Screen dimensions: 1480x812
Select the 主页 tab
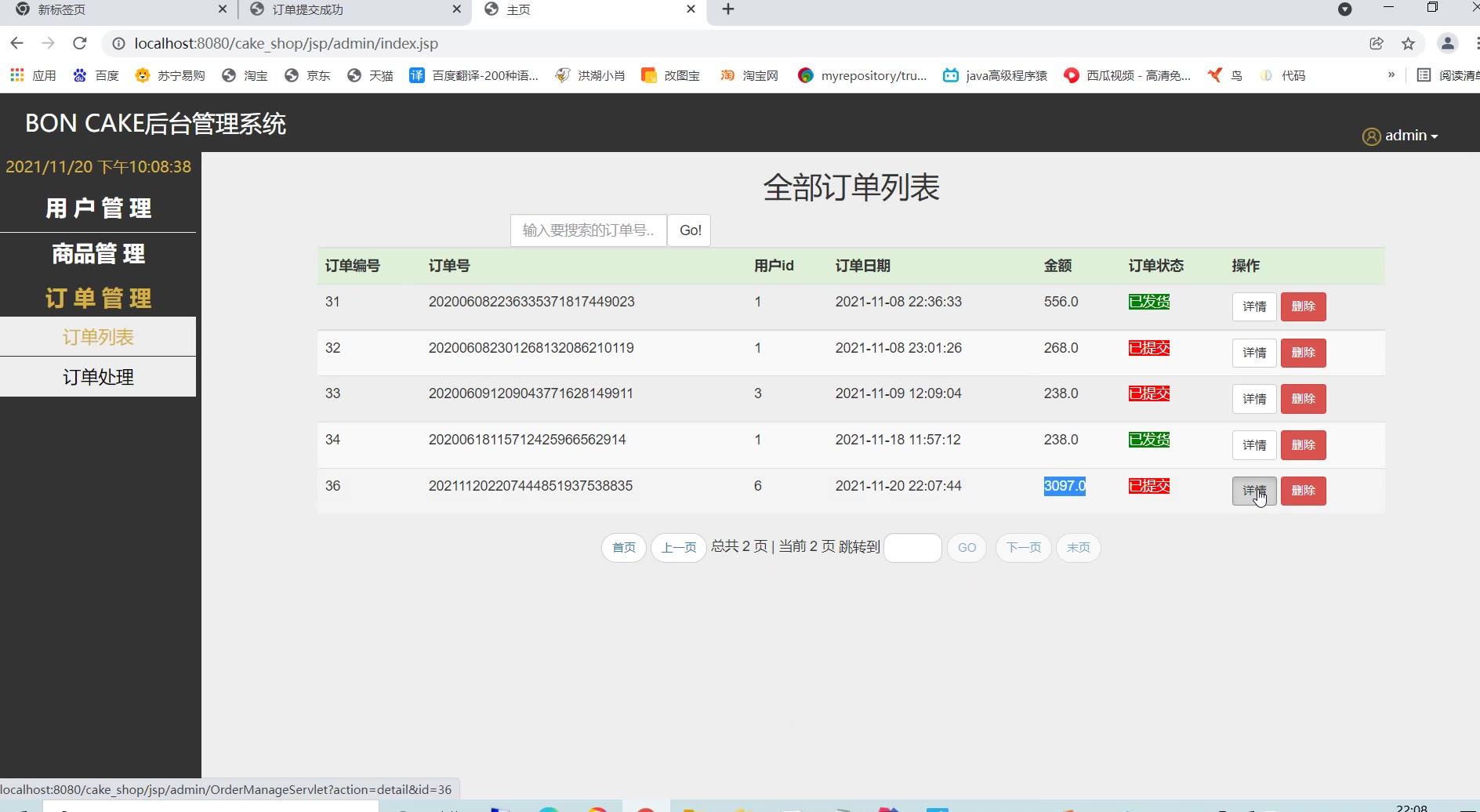588,9
